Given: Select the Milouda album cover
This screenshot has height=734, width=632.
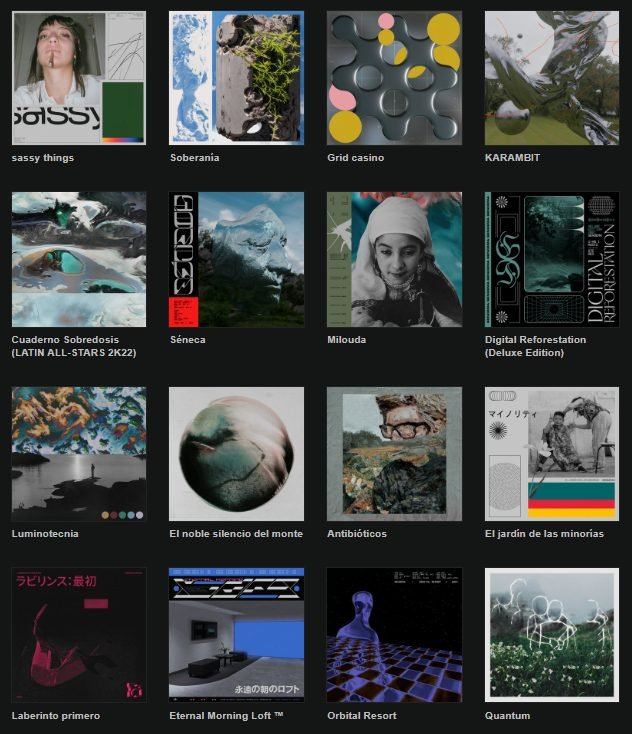Looking at the screenshot, I should pyautogui.click(x=394, y=259).
